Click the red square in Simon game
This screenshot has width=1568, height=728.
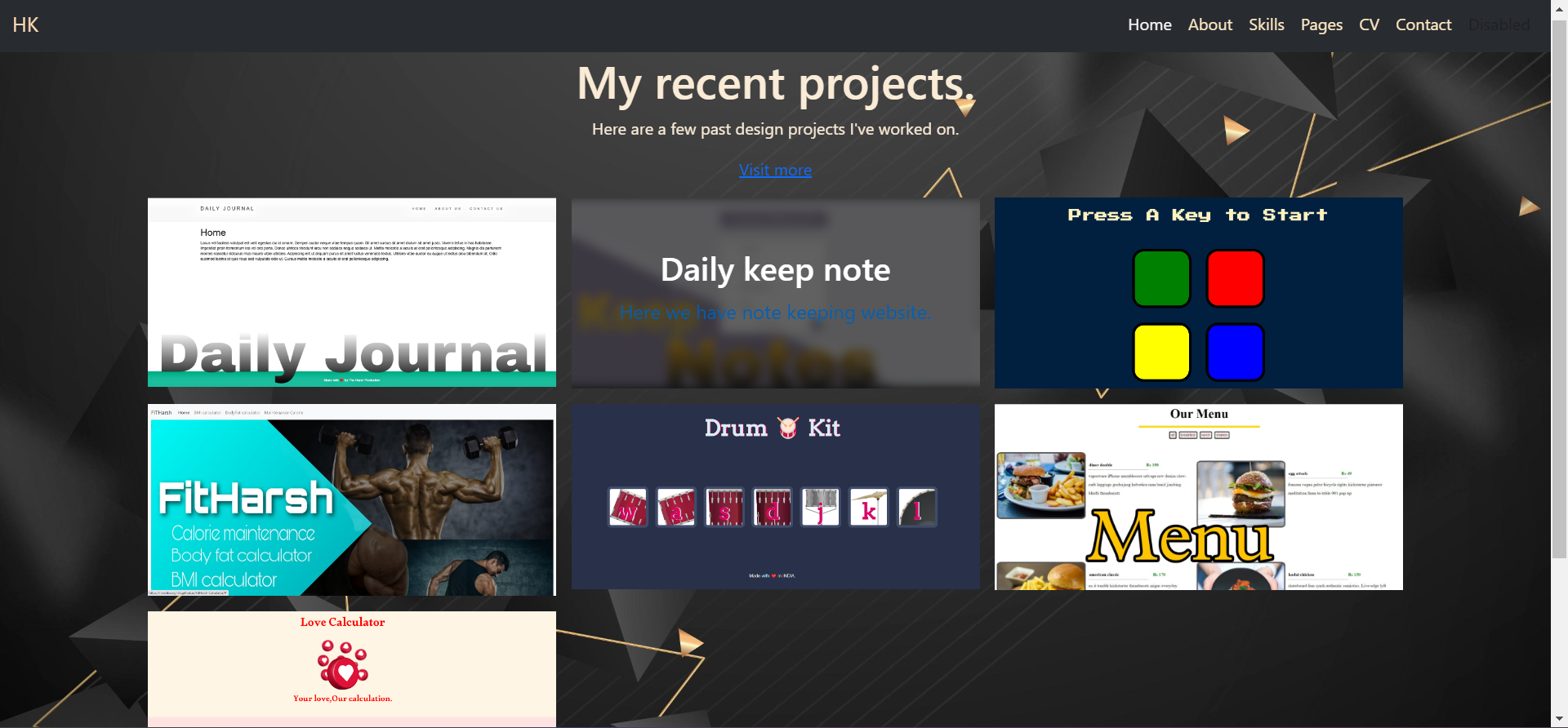click(1235, 278)
